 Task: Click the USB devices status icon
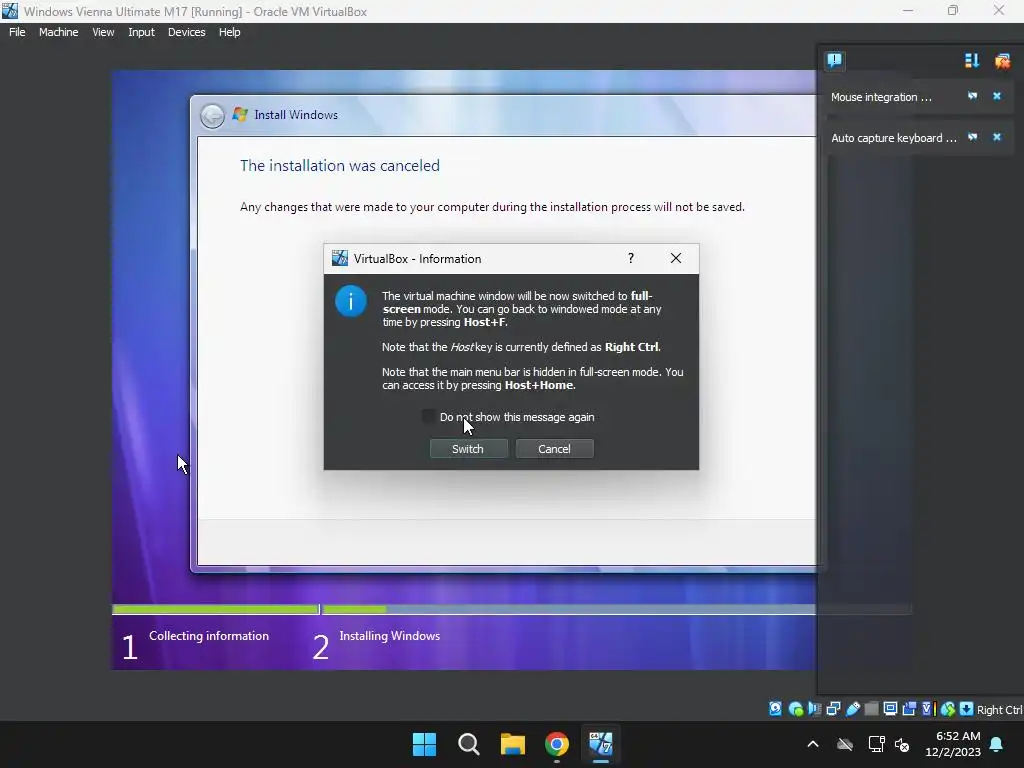(853, 709)
